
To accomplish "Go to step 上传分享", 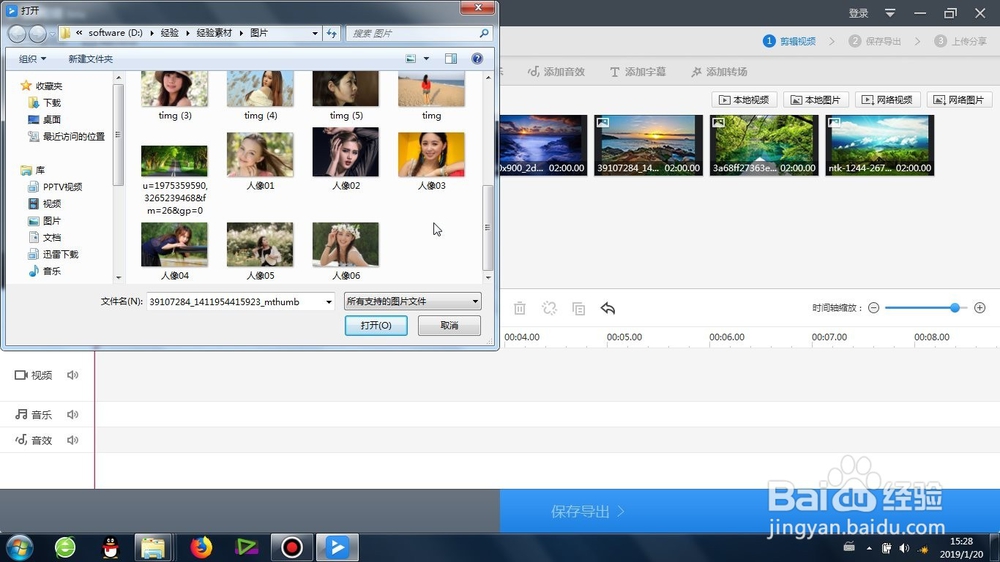I will tap(960, 41).
